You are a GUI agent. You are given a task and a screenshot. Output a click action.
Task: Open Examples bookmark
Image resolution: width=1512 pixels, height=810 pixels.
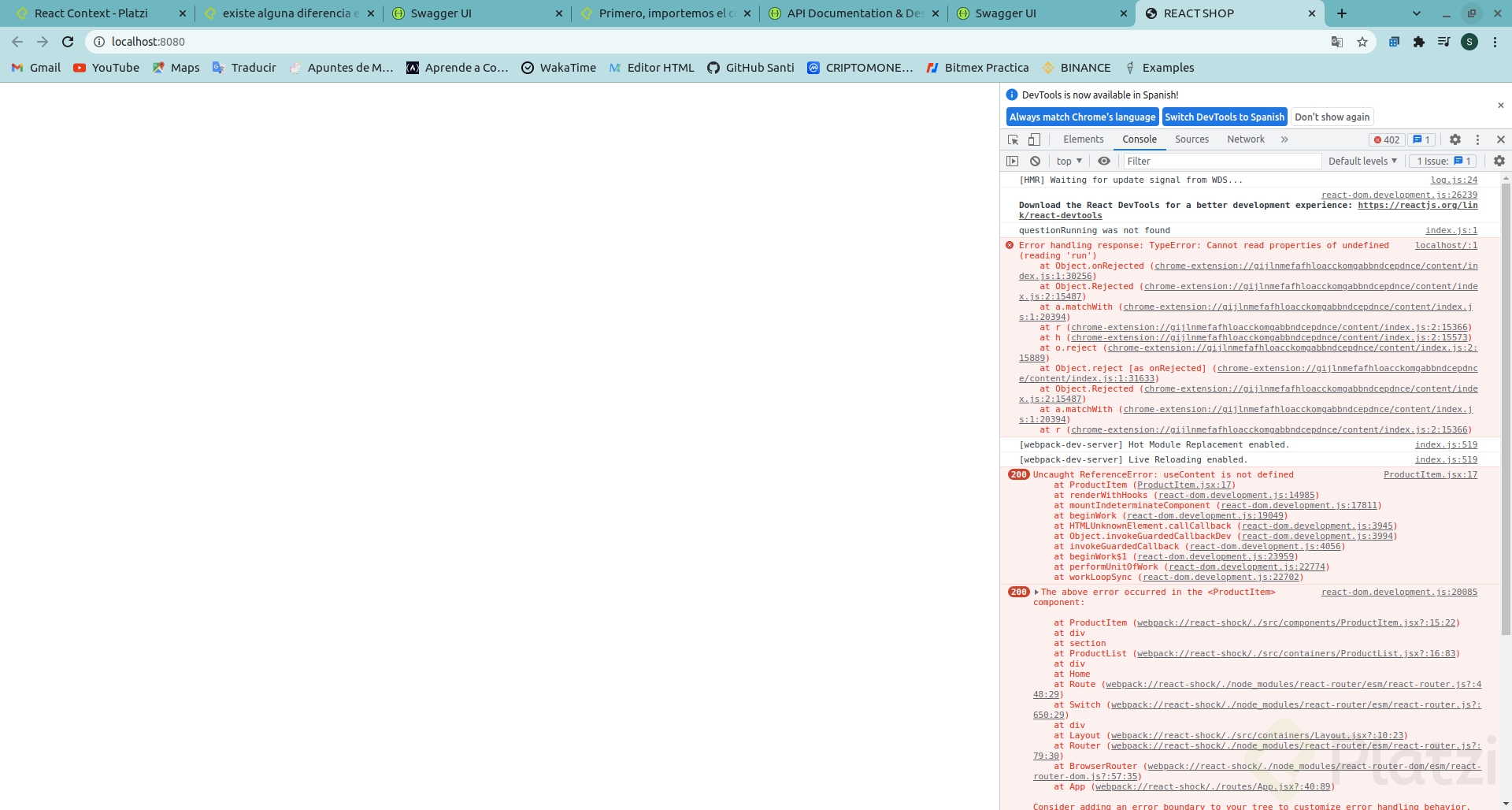(1158, 68)
